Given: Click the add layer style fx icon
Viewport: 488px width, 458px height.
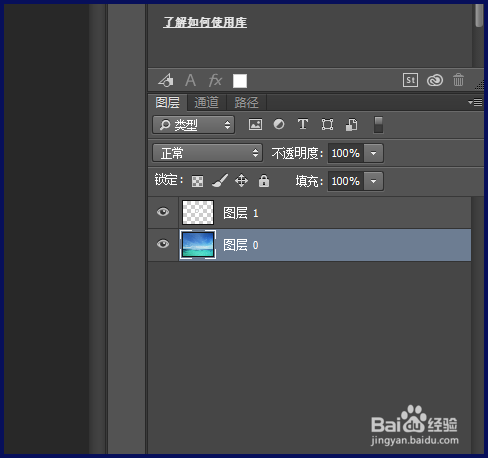Looking at the screenshot, I should point(215,80).
